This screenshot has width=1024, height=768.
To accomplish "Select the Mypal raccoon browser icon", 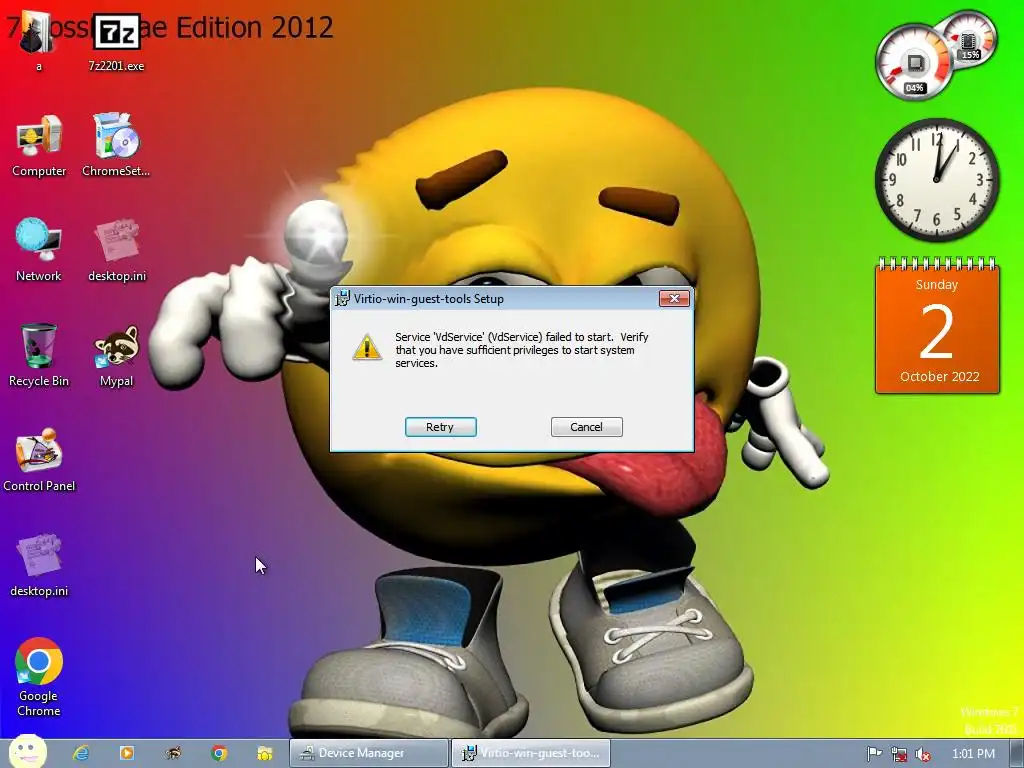I will [x=116, y=356].
